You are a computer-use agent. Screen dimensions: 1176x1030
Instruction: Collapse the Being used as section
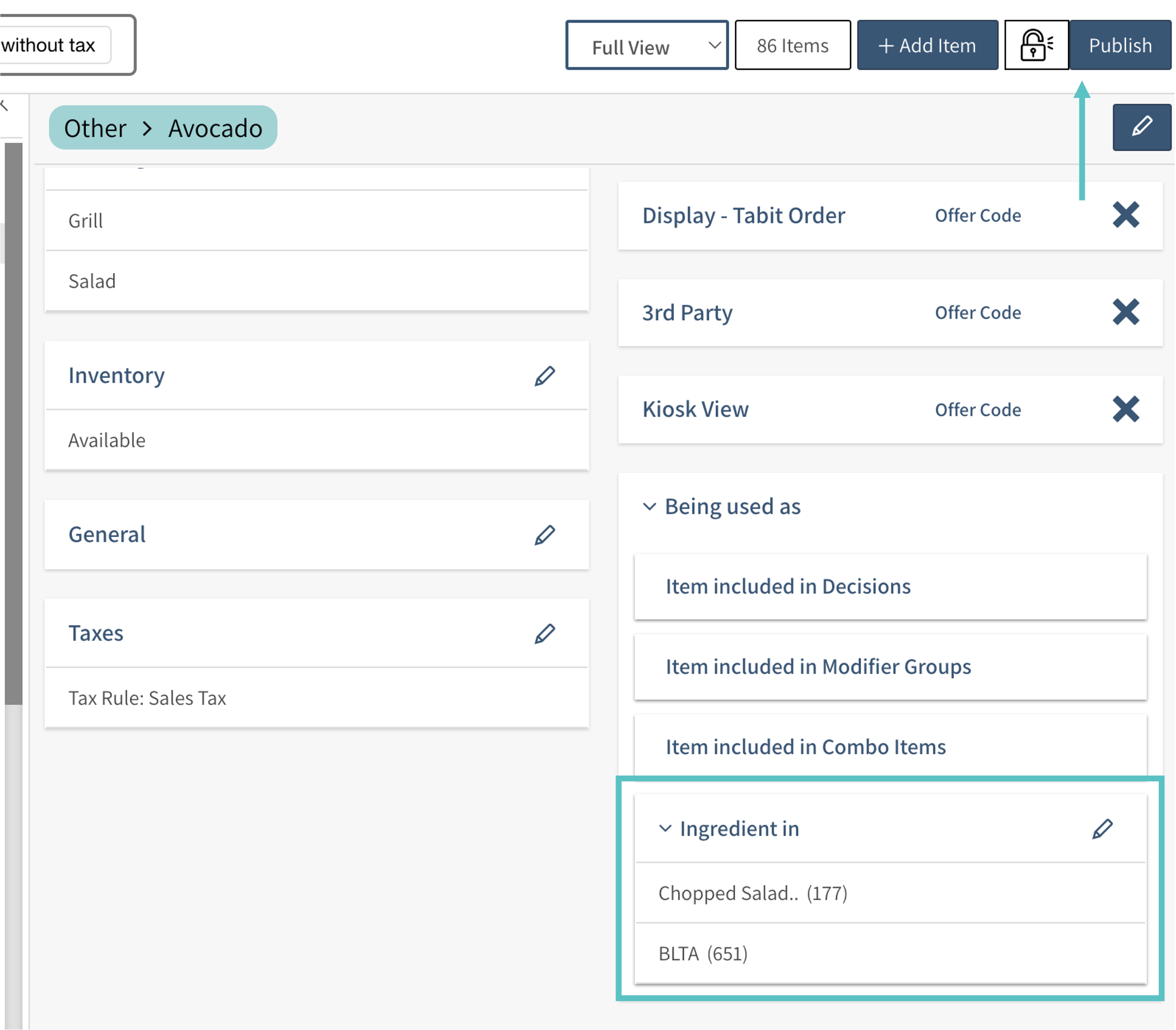pyautogui.click(x=649, y=507)
